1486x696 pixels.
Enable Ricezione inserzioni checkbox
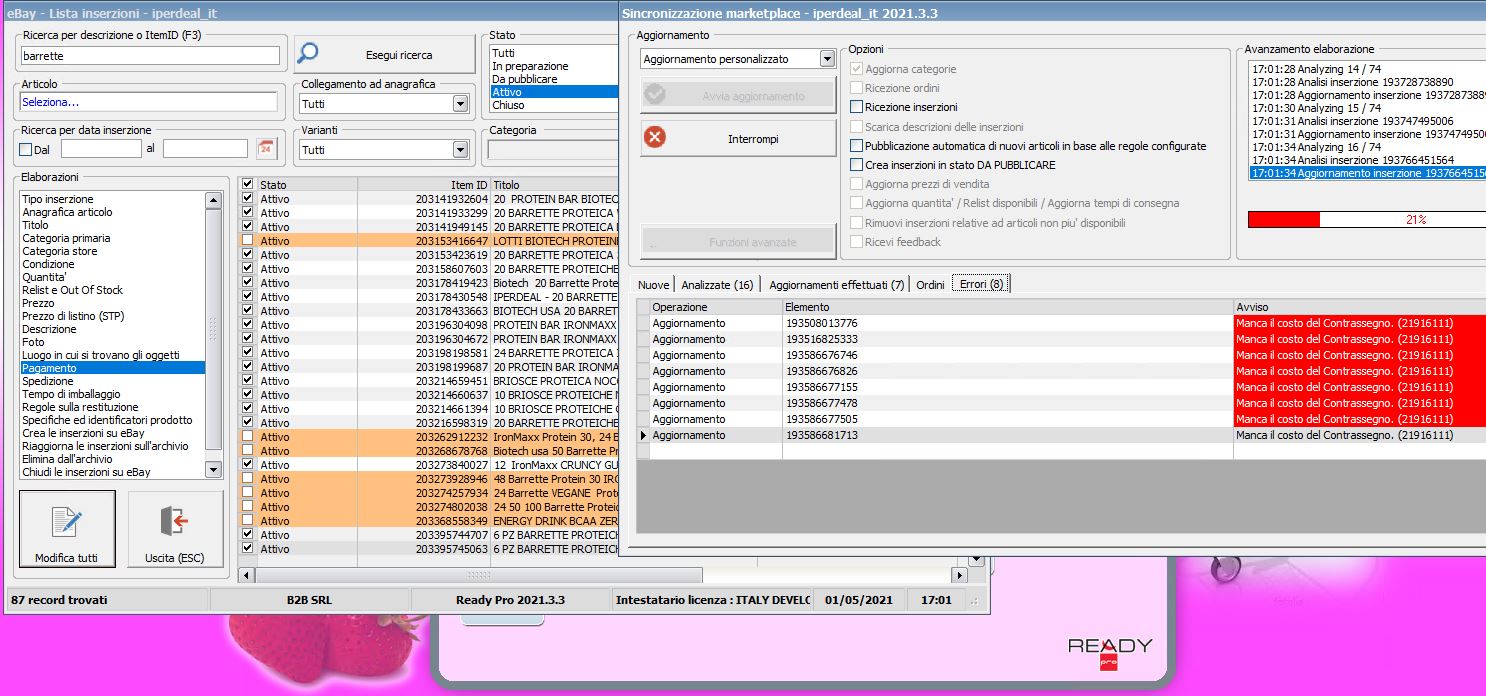(856, 107)
